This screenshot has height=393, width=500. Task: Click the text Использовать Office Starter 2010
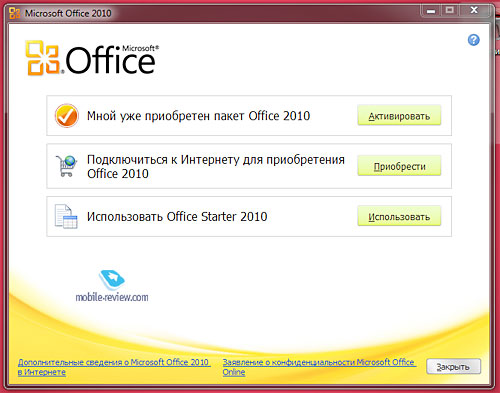point(177,216)
